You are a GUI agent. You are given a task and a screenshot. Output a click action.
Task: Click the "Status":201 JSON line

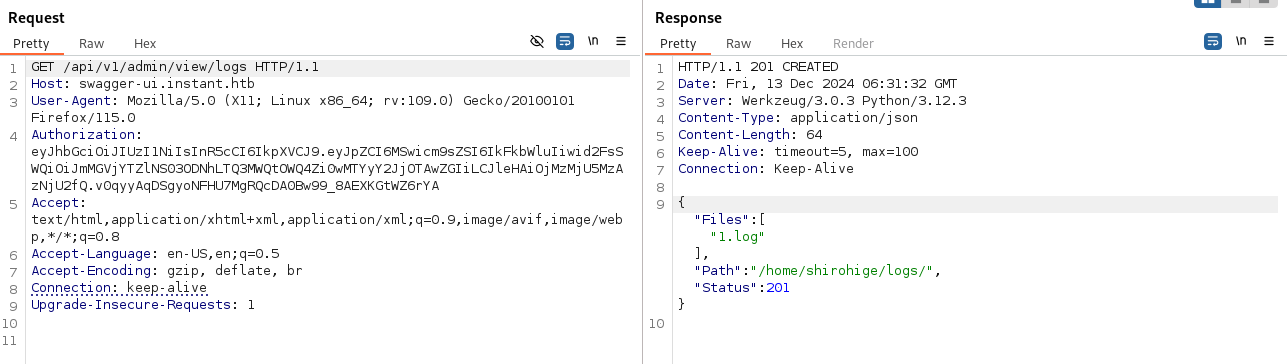742,288
